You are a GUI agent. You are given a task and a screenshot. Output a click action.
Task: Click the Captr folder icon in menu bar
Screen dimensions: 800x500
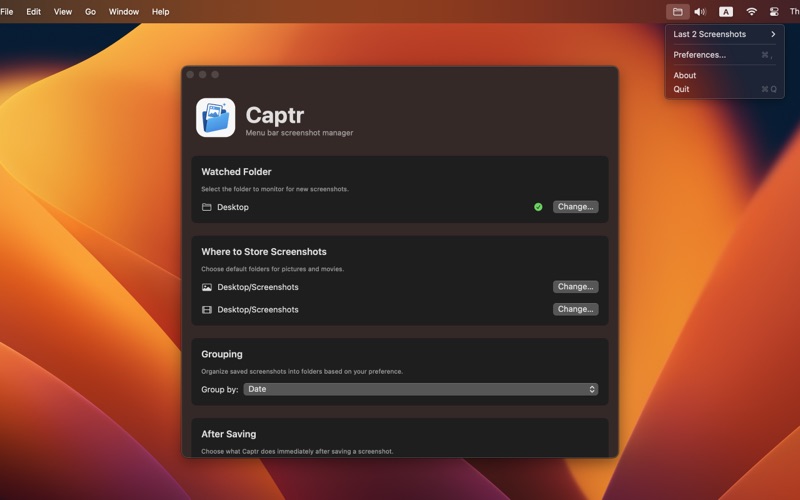(678, 12)
